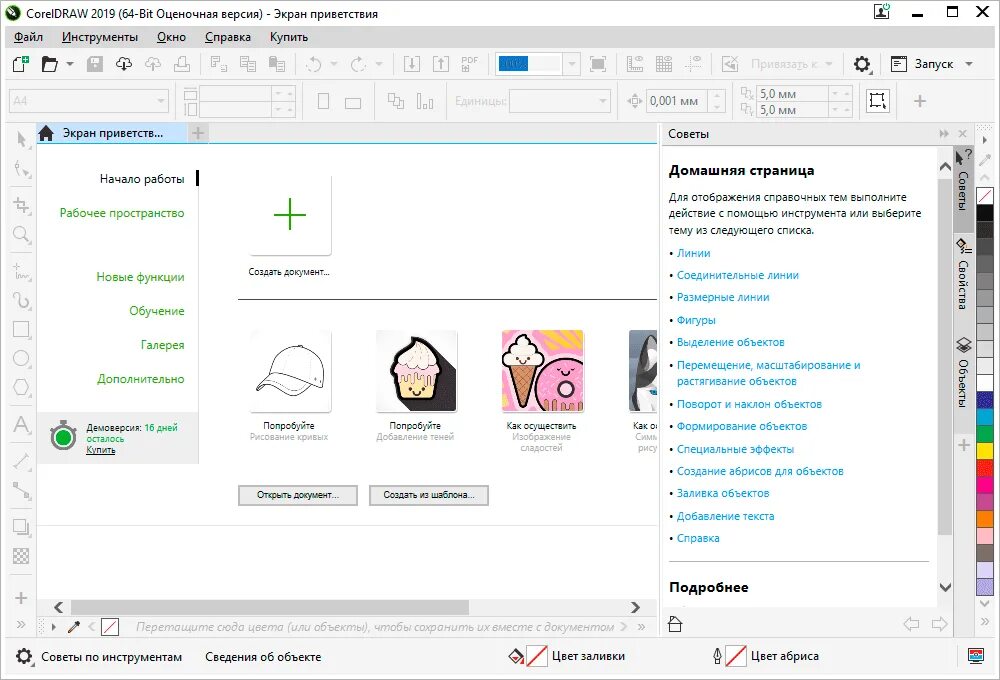Click the account sign-in icon in title bar
This screenshot has height=680, width=1000.
click(x=881, y=11)
